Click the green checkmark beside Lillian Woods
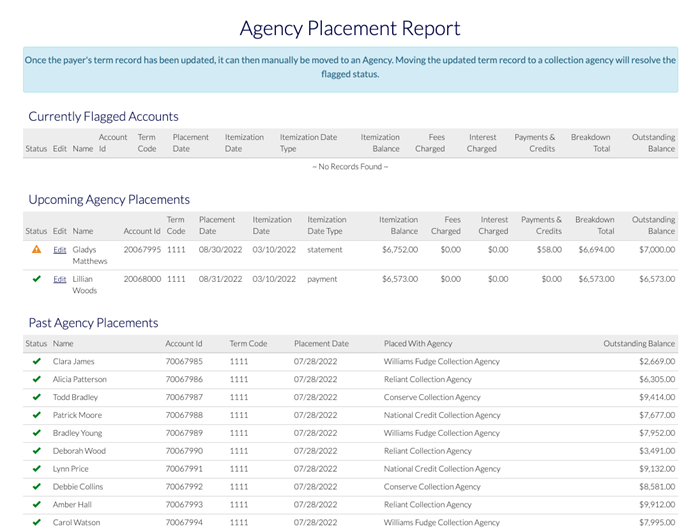 click(x=36, y=279)
